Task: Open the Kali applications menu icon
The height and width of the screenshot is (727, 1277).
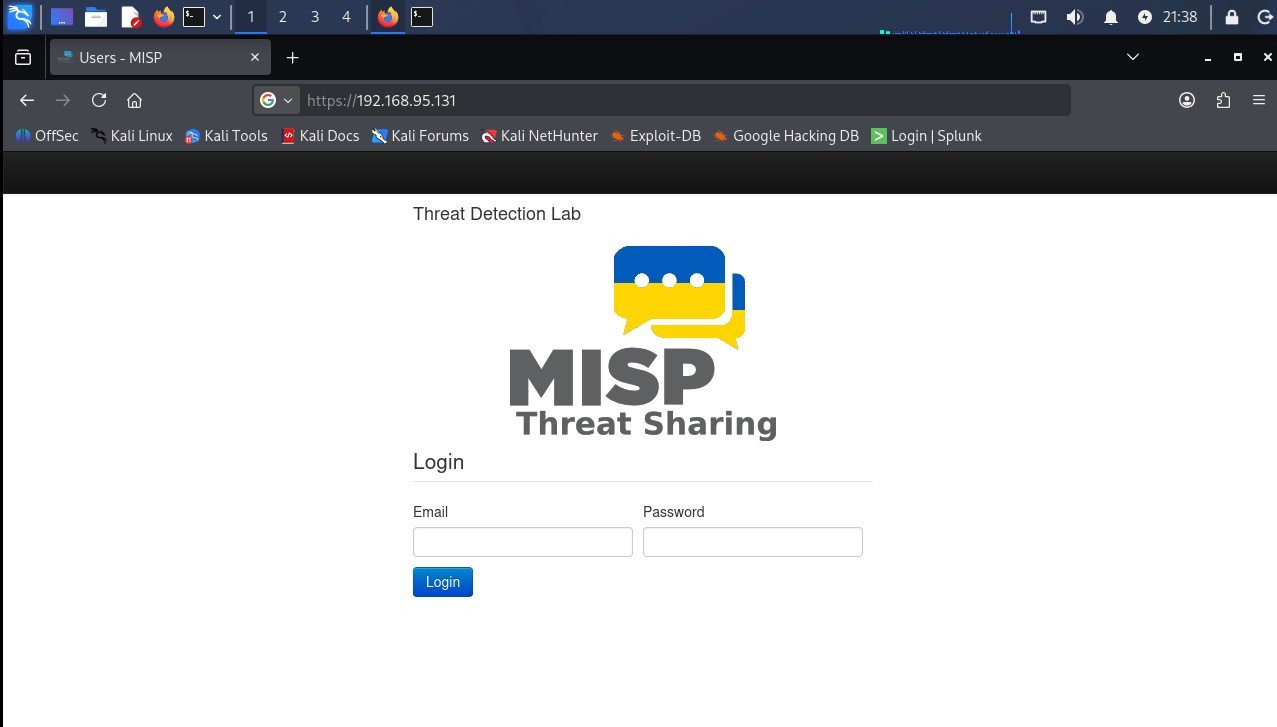Action: (x=19, y=16)
